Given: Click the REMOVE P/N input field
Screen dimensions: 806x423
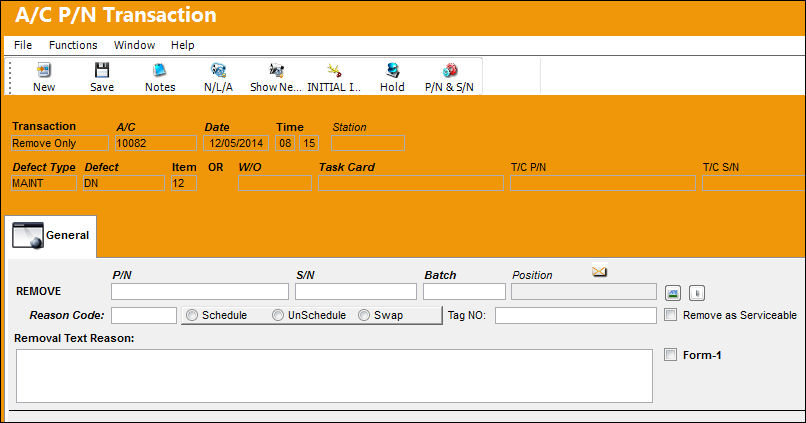Looking at the screenshot, I should click(x=200, y=291).
